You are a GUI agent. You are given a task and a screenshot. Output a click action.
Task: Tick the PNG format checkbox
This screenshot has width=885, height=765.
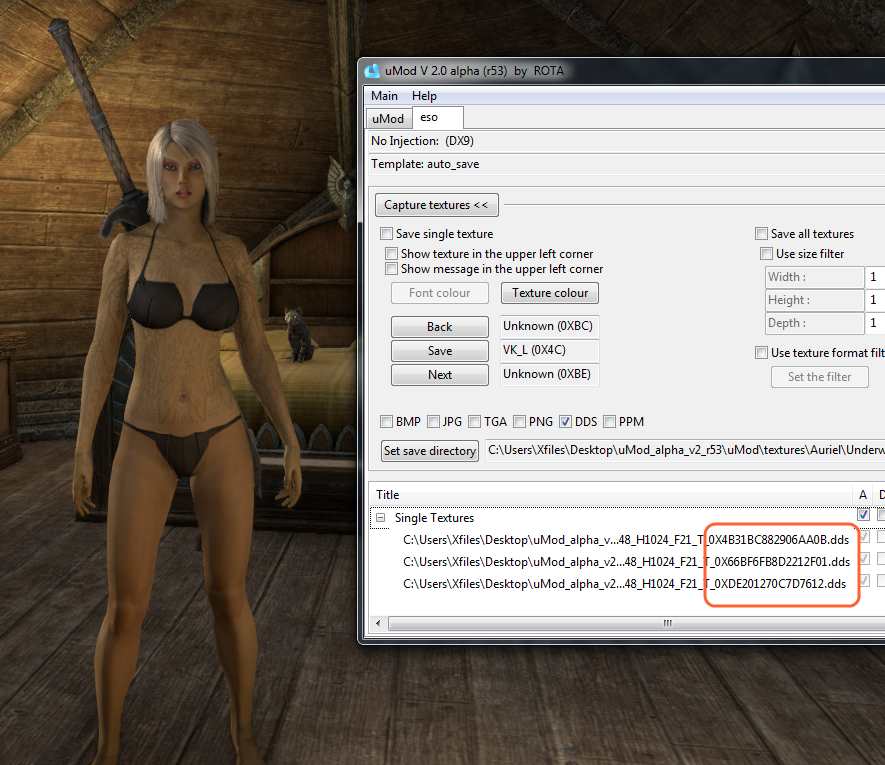click(520, 422)
